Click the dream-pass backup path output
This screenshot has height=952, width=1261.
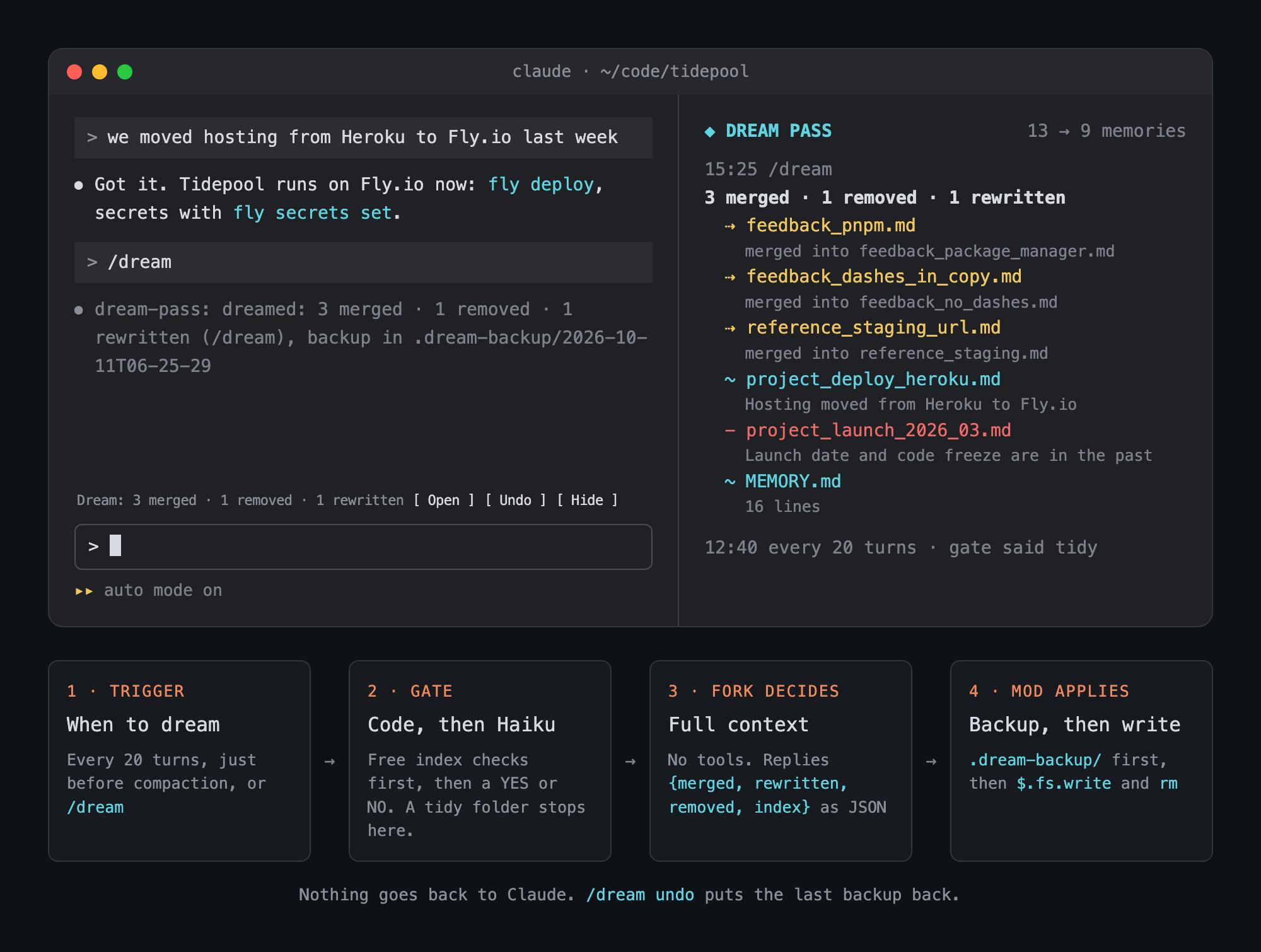[x=371, y=338]
